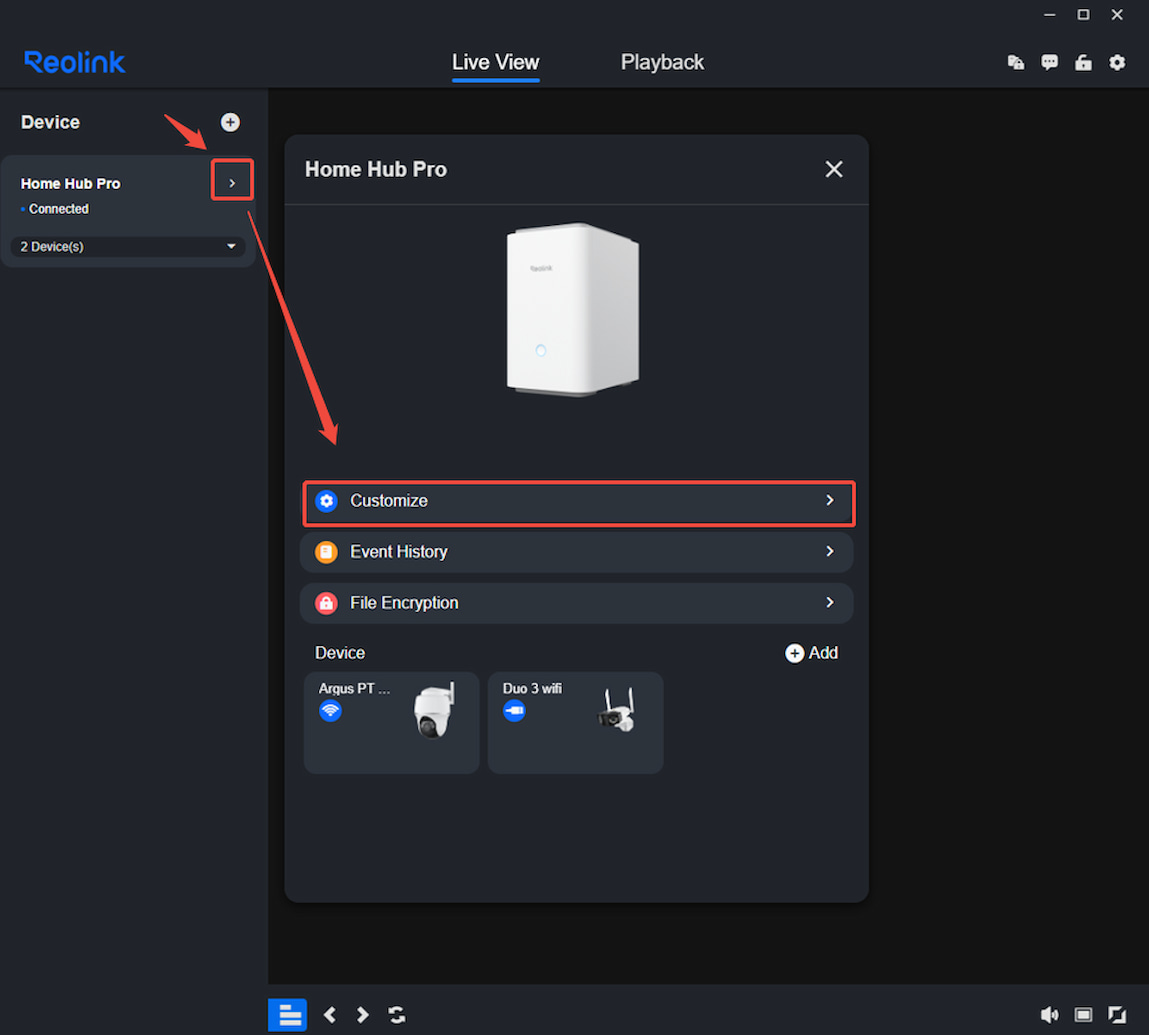Click the Reolink logo
This screenshot has width=1149, height=1035.
pyautogui.click(x=75, y=62)
